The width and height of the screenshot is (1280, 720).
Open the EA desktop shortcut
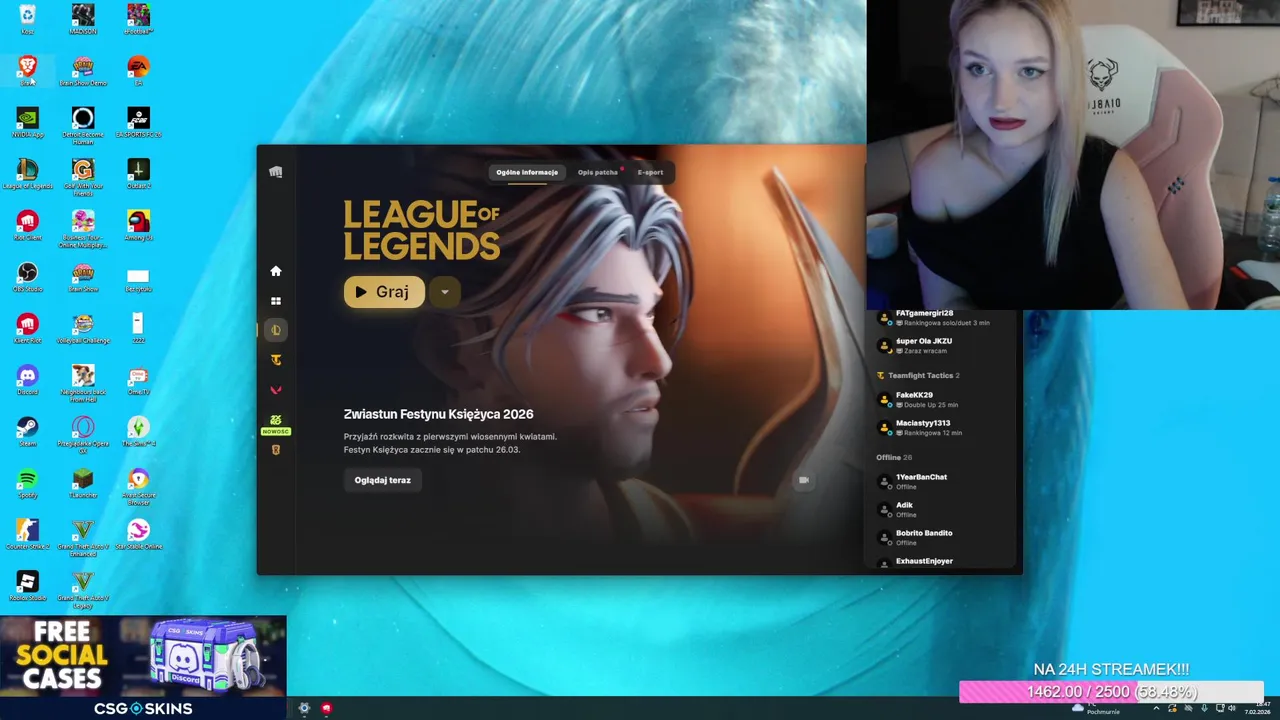[138, 70]
